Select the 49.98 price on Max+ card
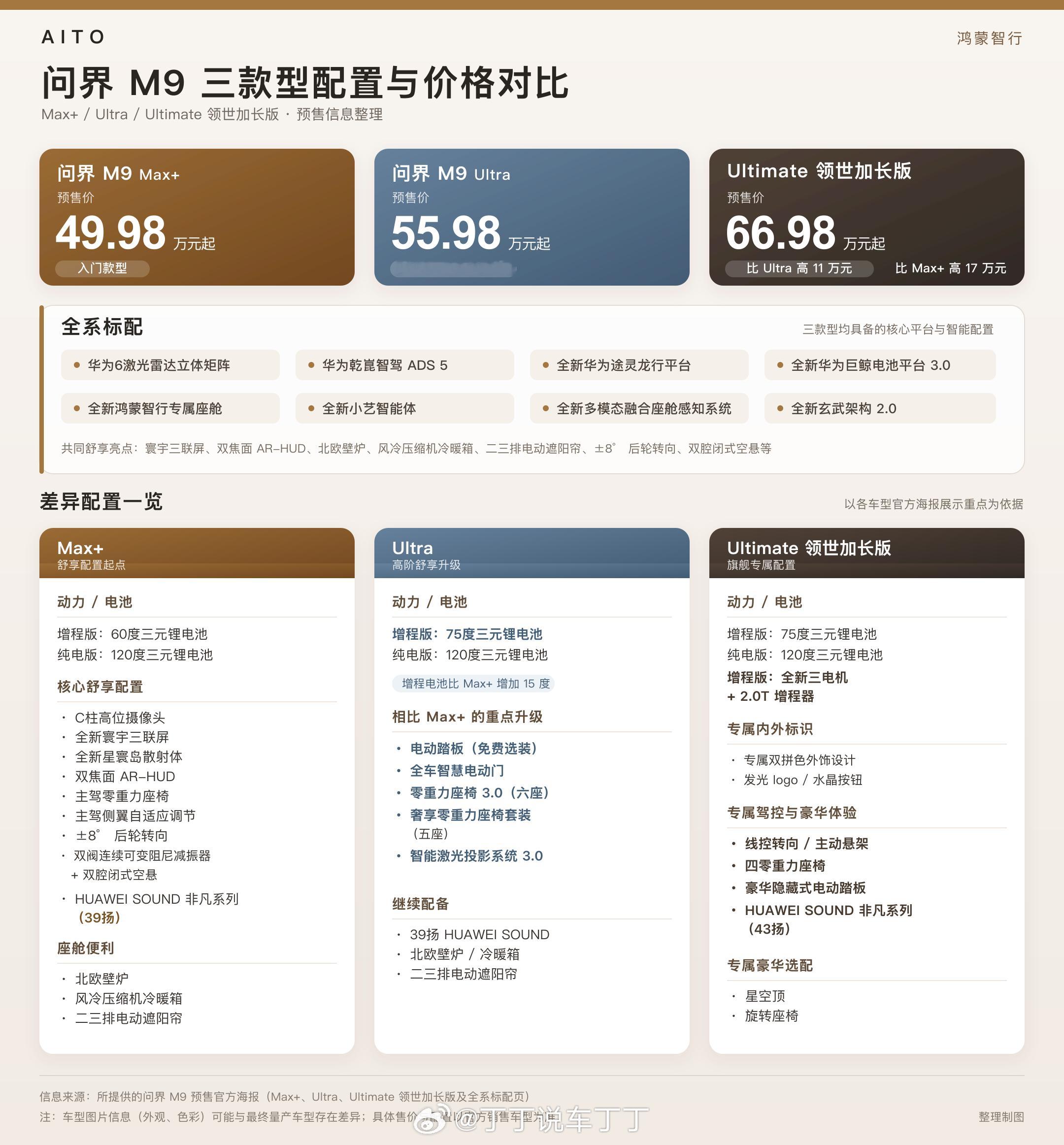This screenshot has width=1064, height=1145. coord(110,232)
